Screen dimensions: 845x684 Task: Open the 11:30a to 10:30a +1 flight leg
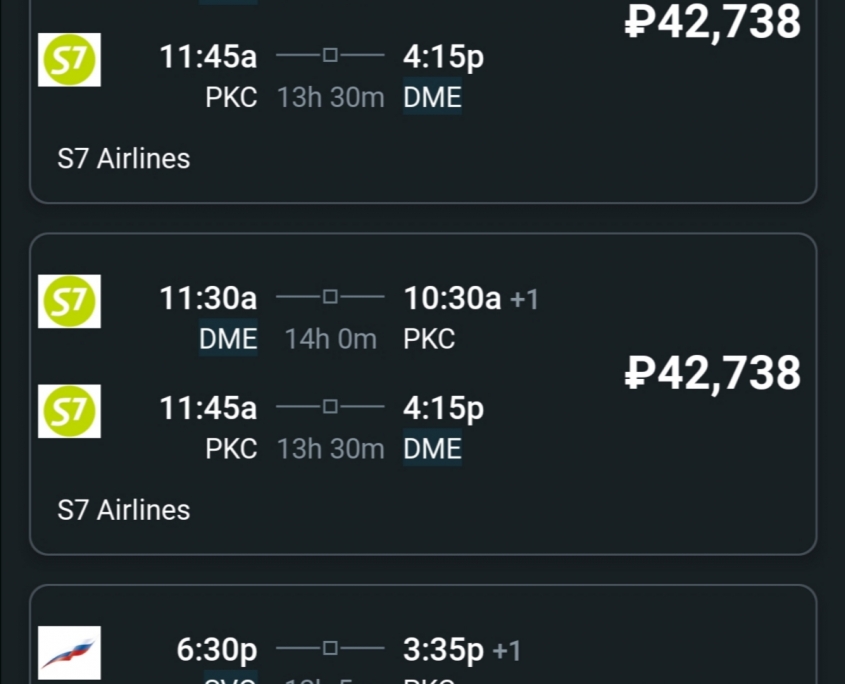click(x=349, y=318)
